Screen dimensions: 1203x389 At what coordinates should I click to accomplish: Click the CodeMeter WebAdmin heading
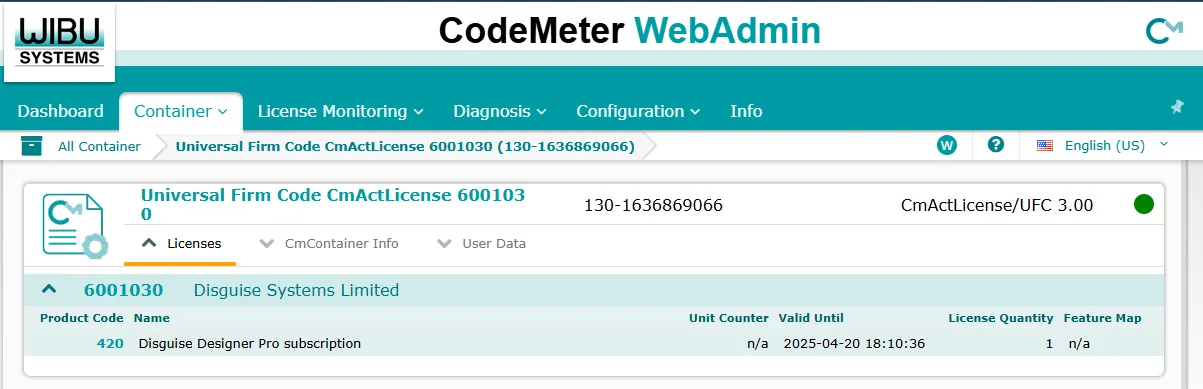point(630,31)
